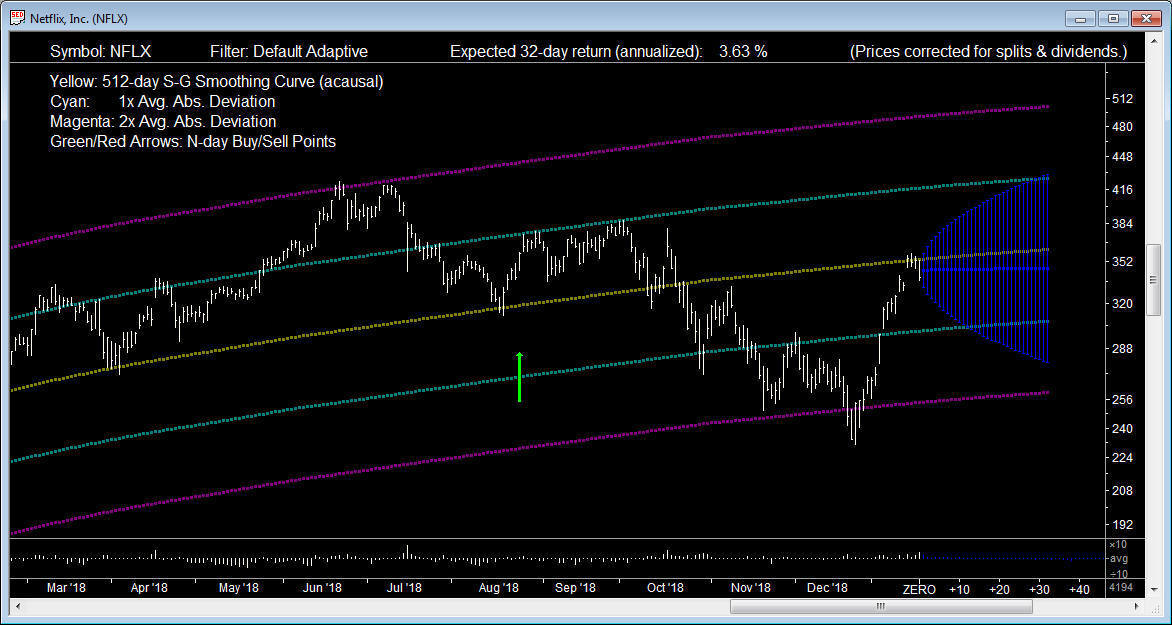Click the window title 'Netflix, Inc. (NFLX)'
The width and height of the screenshot is (1172, 625).
point(79,18)
